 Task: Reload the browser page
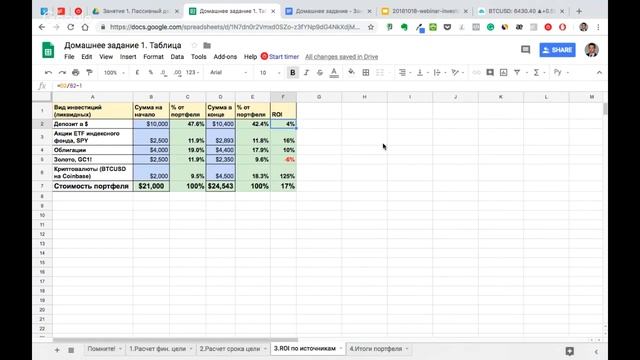click(x=71, y=27)
